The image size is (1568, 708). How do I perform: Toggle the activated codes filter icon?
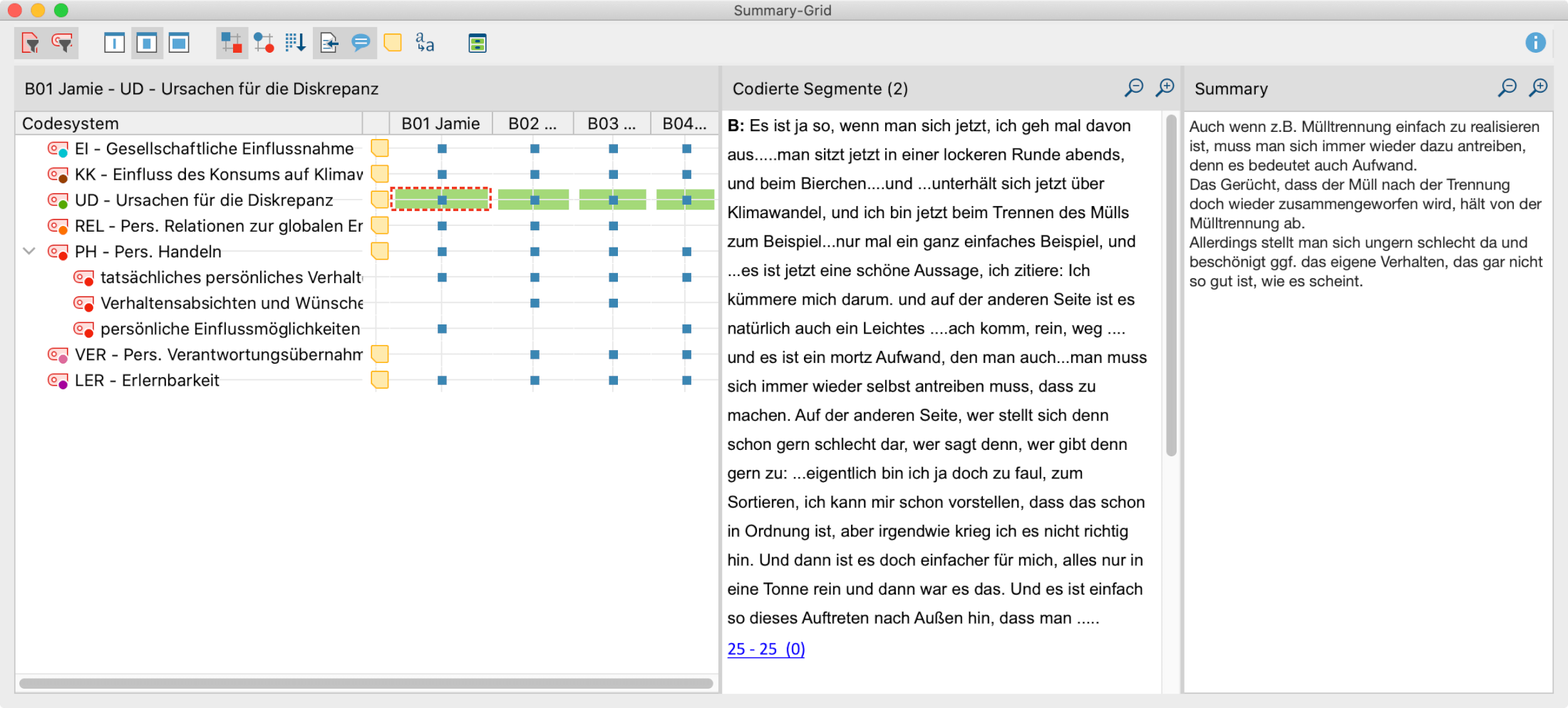[63, 43]
